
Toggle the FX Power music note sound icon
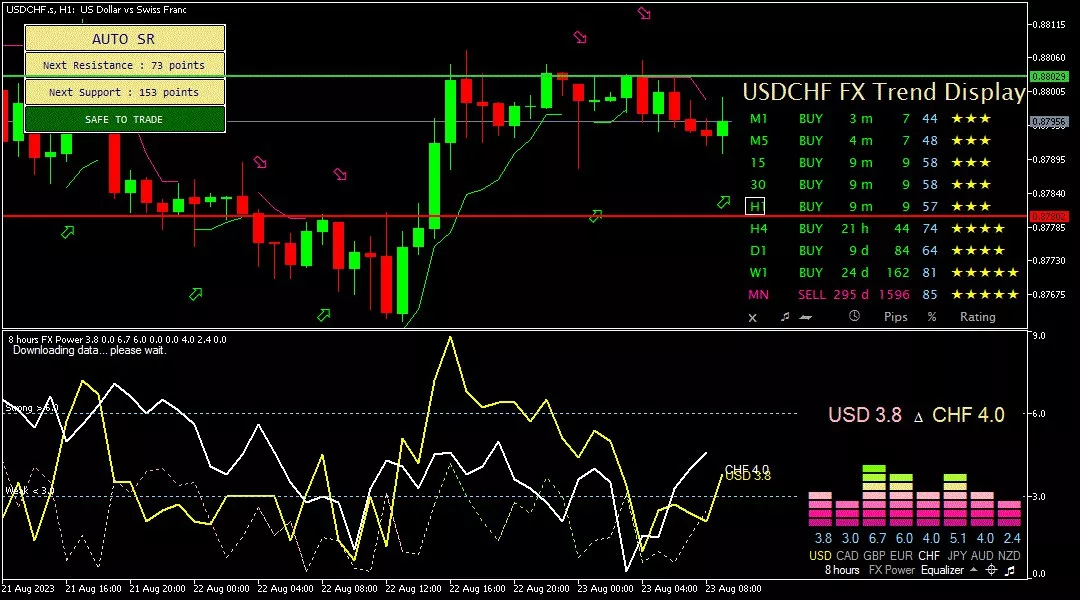tap(1010, 570)
